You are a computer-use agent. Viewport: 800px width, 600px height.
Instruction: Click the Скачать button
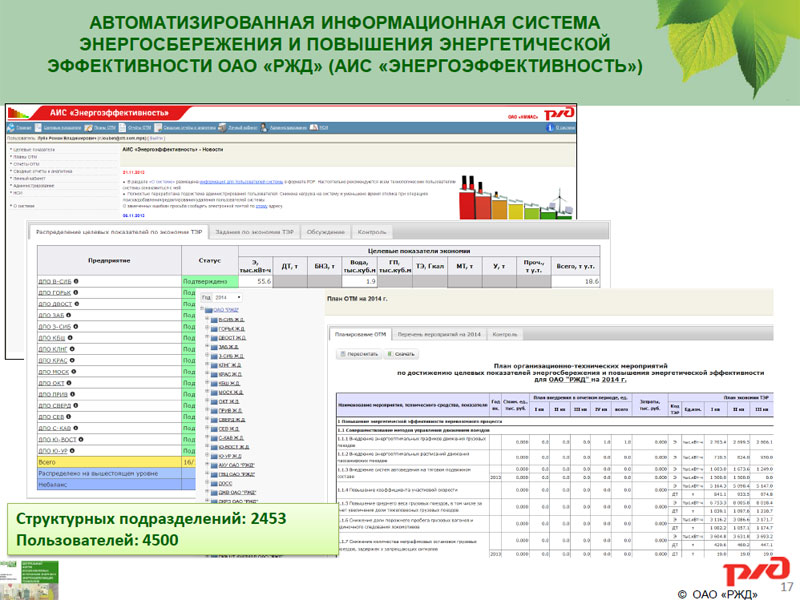point(401,354)
